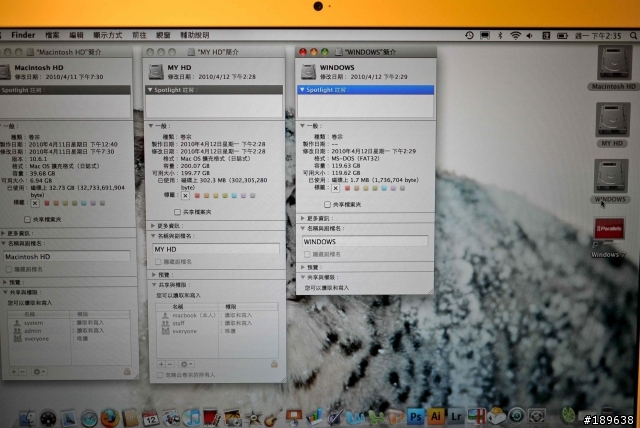Pick red label color in Macintosh HD window

[x=47, y=203]
